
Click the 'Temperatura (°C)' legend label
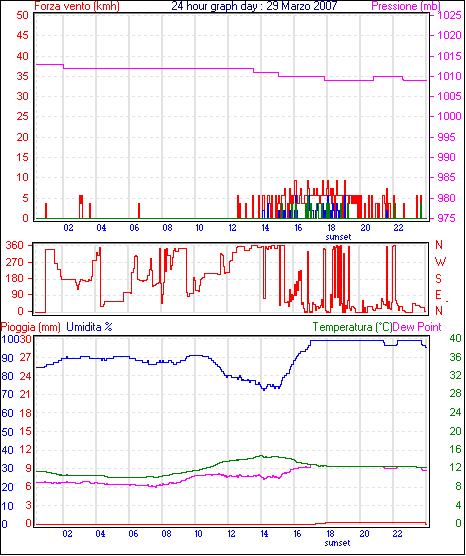[352, 327]
